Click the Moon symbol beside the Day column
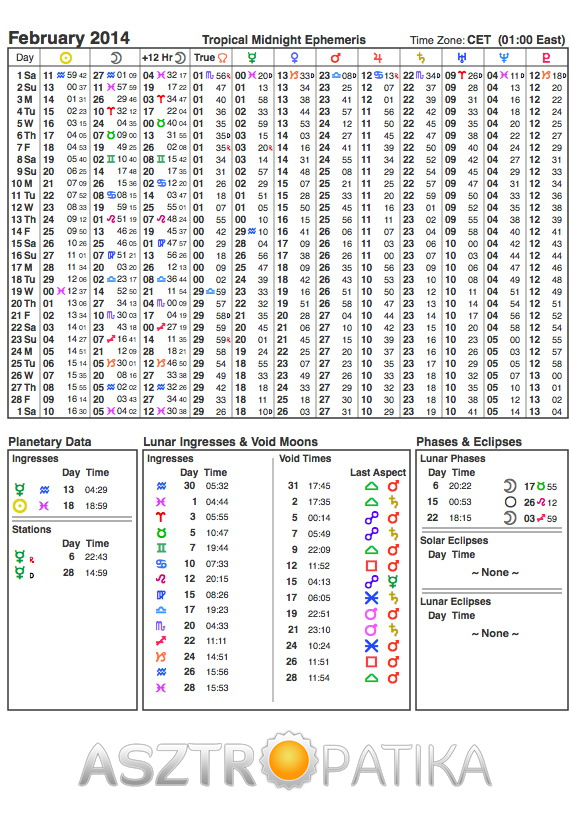This screenshot has height=817, width=570. pos(116,57)
